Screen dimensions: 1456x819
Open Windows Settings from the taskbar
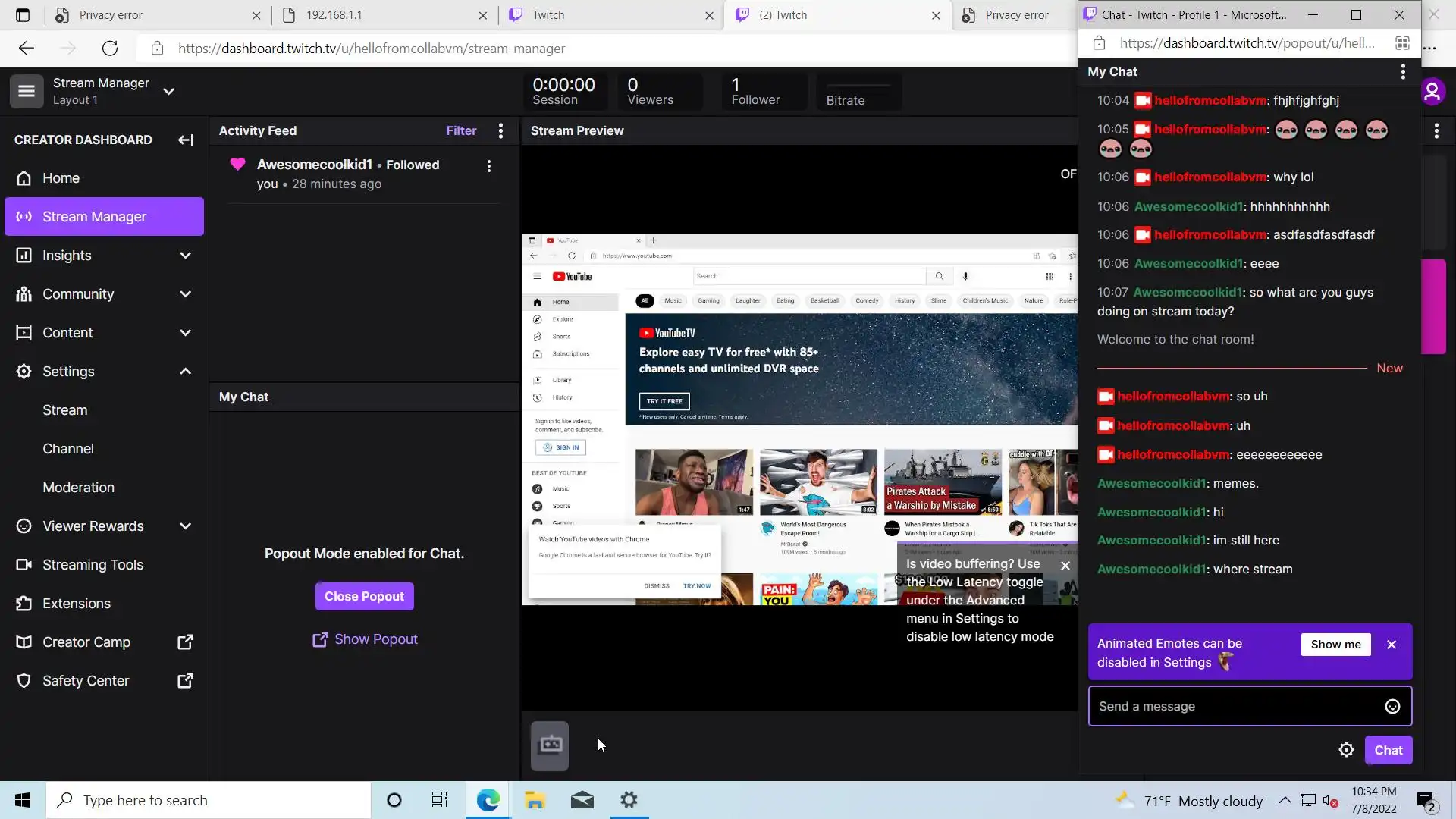point(629,800)
